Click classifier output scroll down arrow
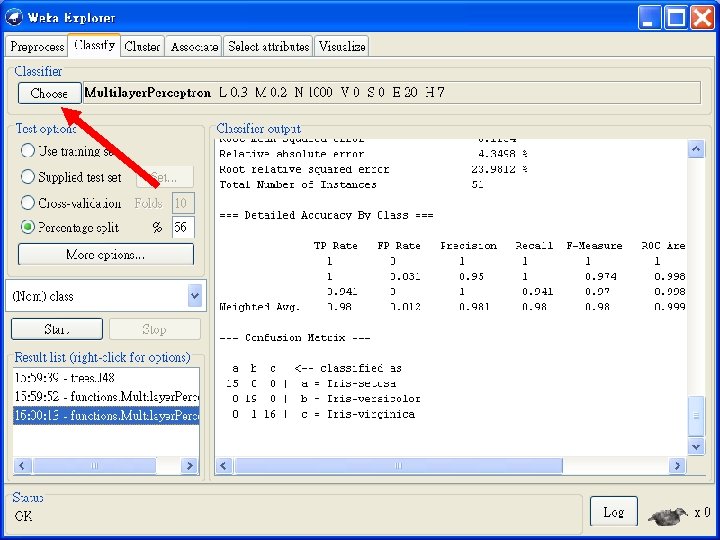 click(696, 446)
